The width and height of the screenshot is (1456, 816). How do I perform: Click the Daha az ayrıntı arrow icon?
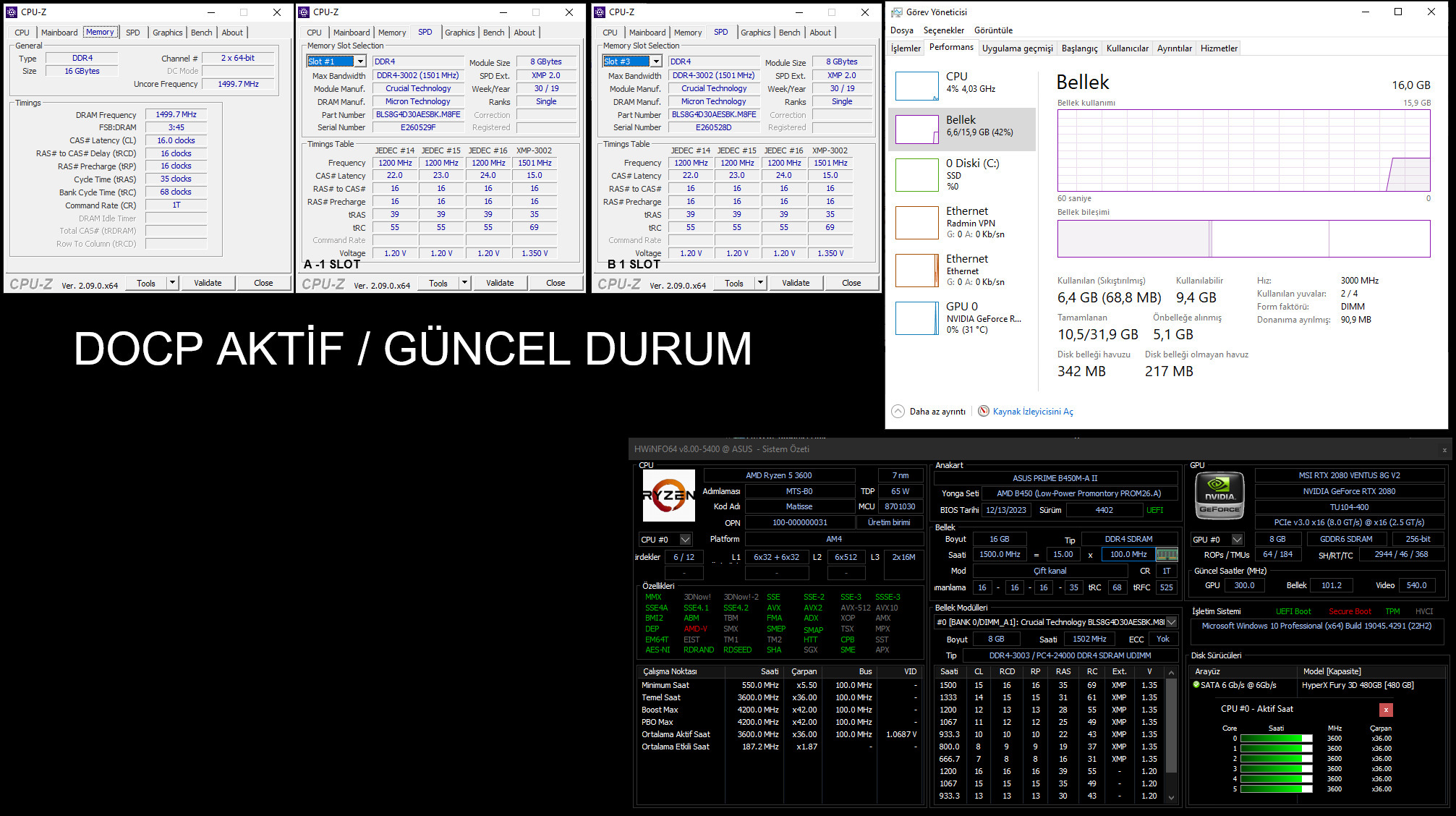click(x=898, y=411)
